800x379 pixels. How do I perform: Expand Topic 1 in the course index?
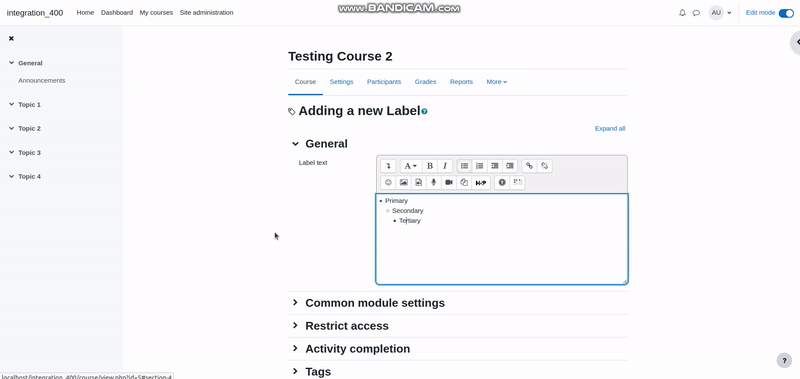click(x=11, y=104)
